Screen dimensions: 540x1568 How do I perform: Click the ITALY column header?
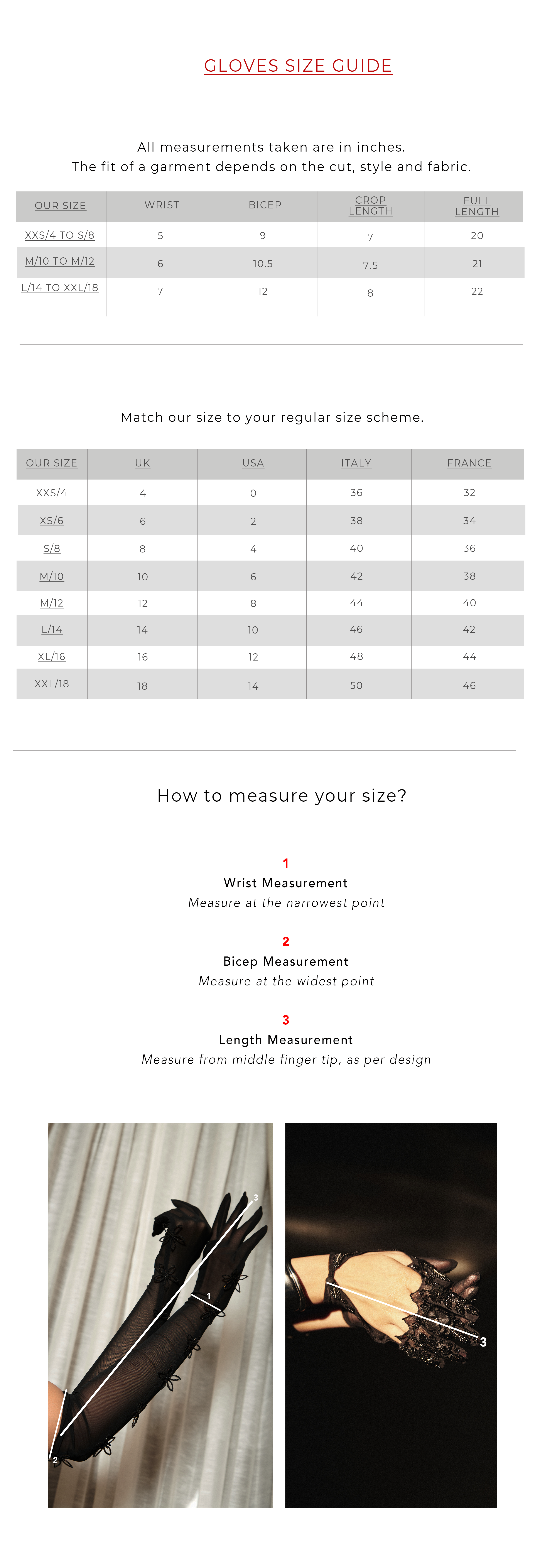tap(356, 463)
